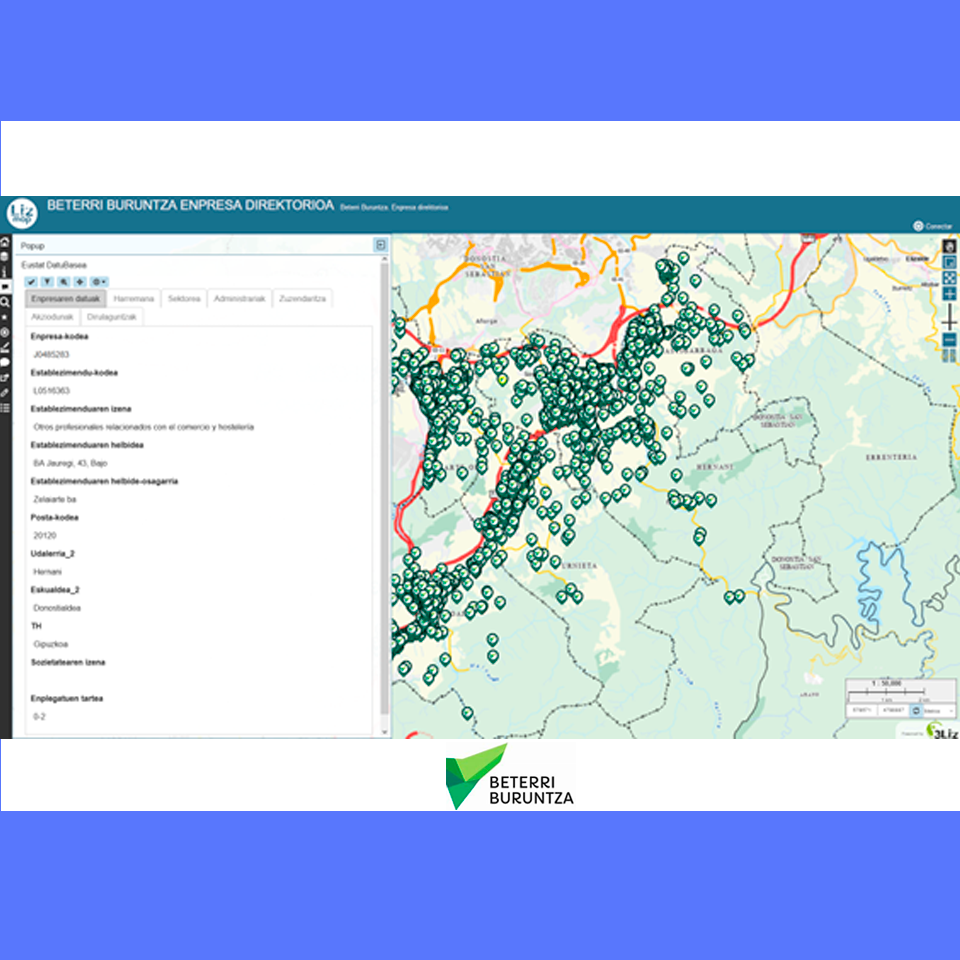Click the magnifier search icon in sidebar
Screen dimensions: 960x960
(x=5, y=301)
